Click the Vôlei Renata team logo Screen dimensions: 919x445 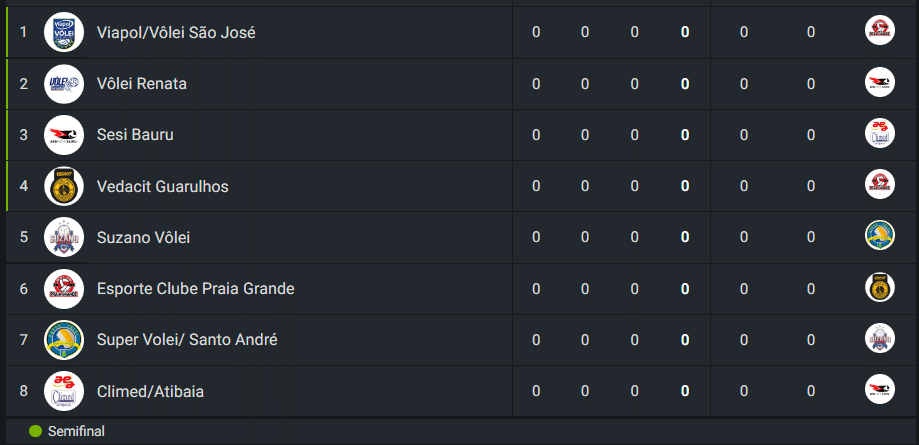click(64, 84)
